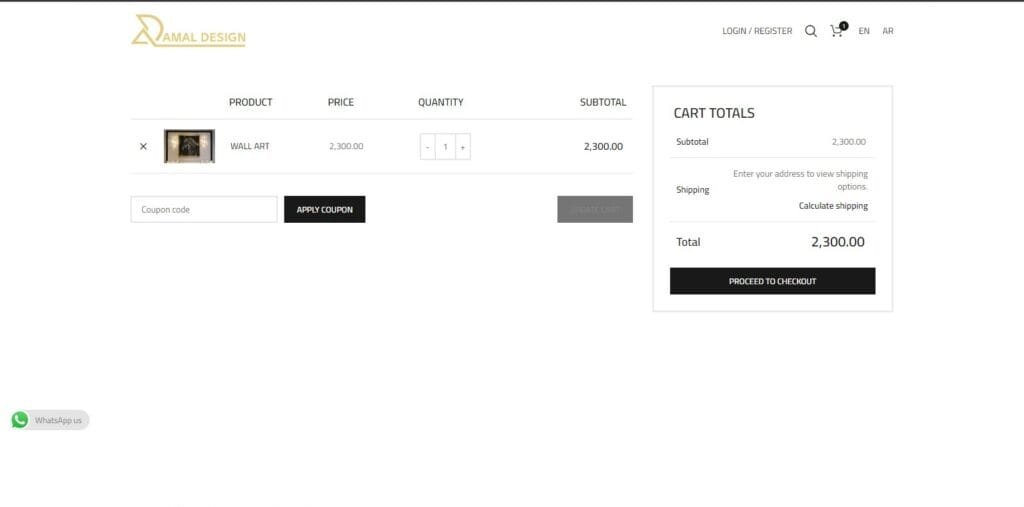This screenshot has height=507, width=1024.
Task: Open the Wall Art product thumbnail
Action: (189, 146)
